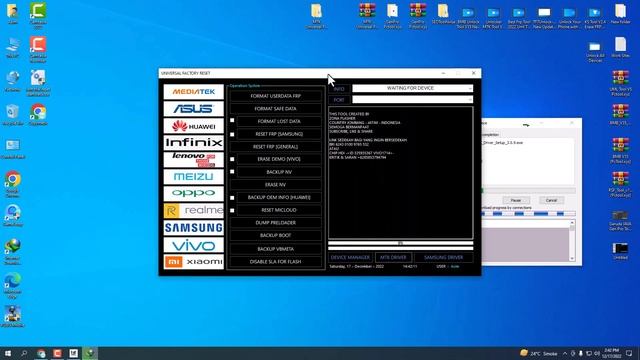Open the New Folder desktop icon
The image size is (640, 360).
tap(620, 14)
